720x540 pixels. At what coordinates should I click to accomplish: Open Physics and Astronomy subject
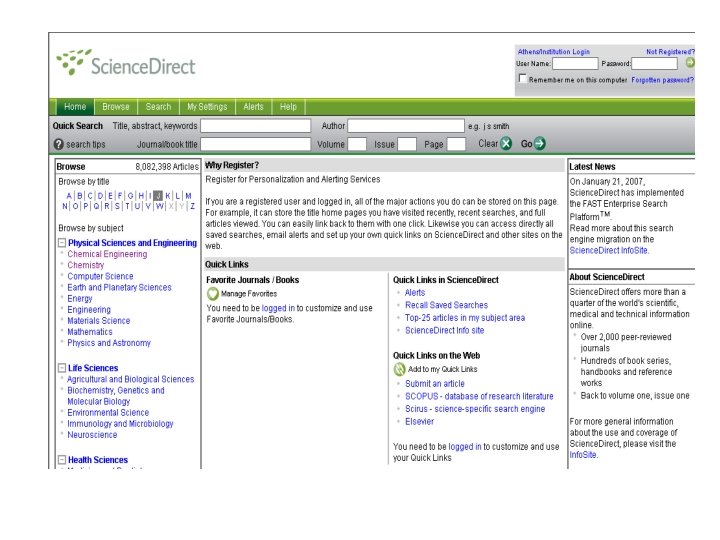coord(109,343)
